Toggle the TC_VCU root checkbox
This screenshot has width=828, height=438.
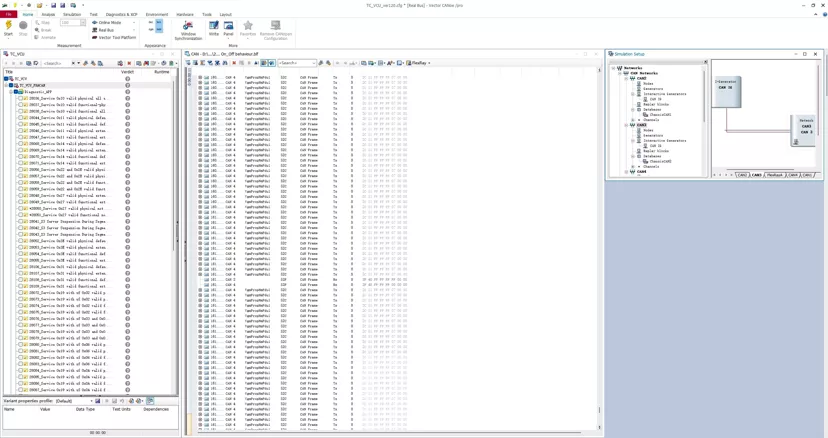(x=6, y=79)
